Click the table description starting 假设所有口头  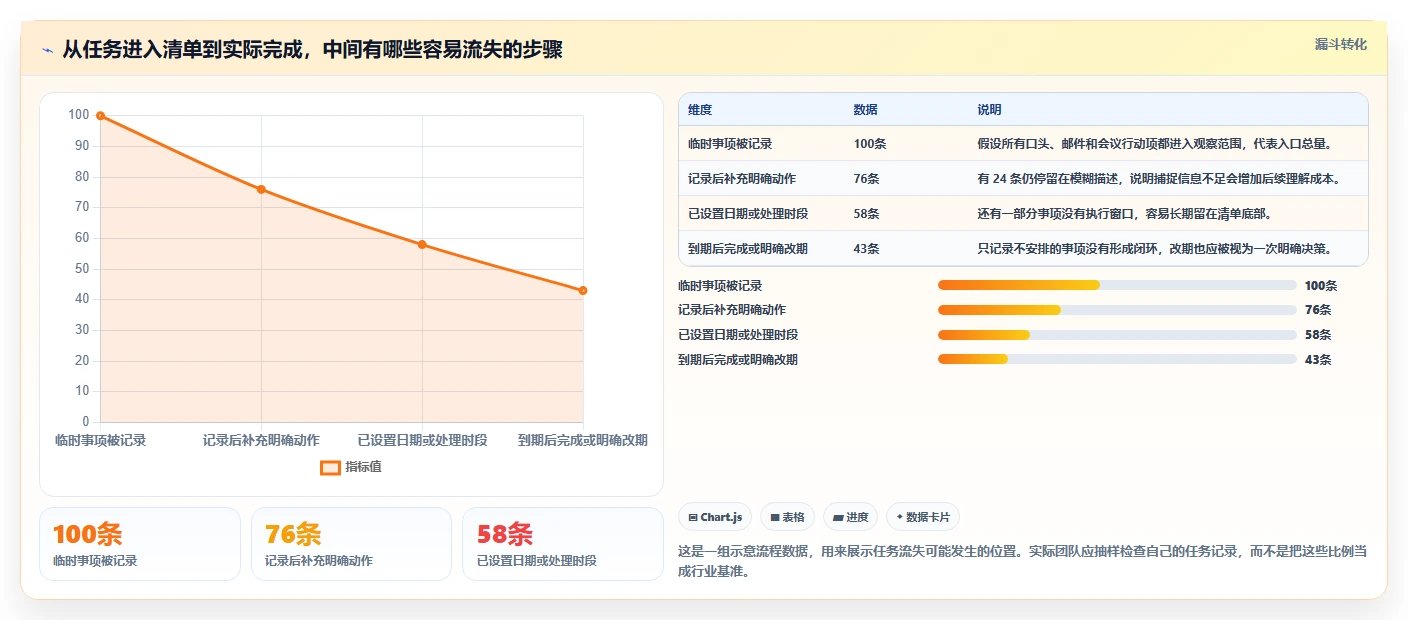tap(1155, 144)
